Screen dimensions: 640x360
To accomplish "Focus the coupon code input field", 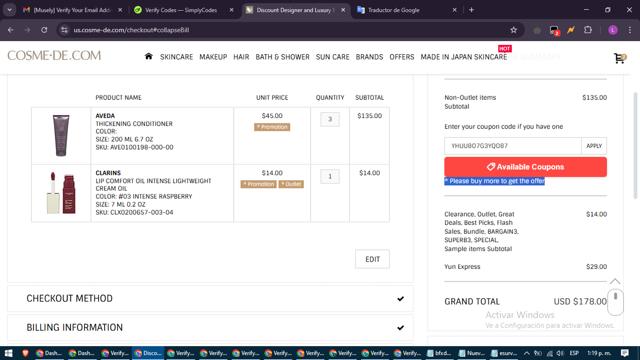I will click(x=513, y=146).
